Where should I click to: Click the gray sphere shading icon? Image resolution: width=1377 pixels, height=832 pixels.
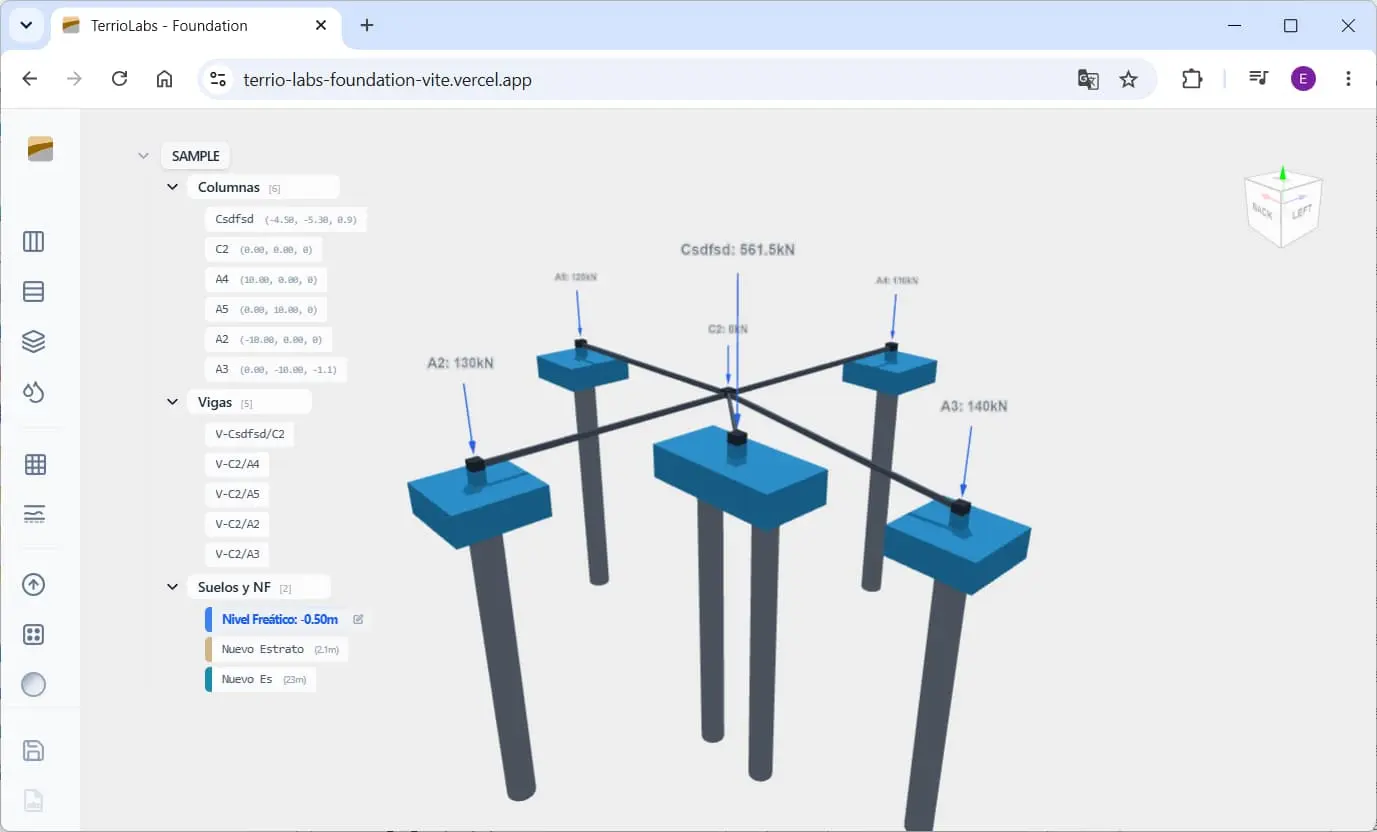[33, 685]
